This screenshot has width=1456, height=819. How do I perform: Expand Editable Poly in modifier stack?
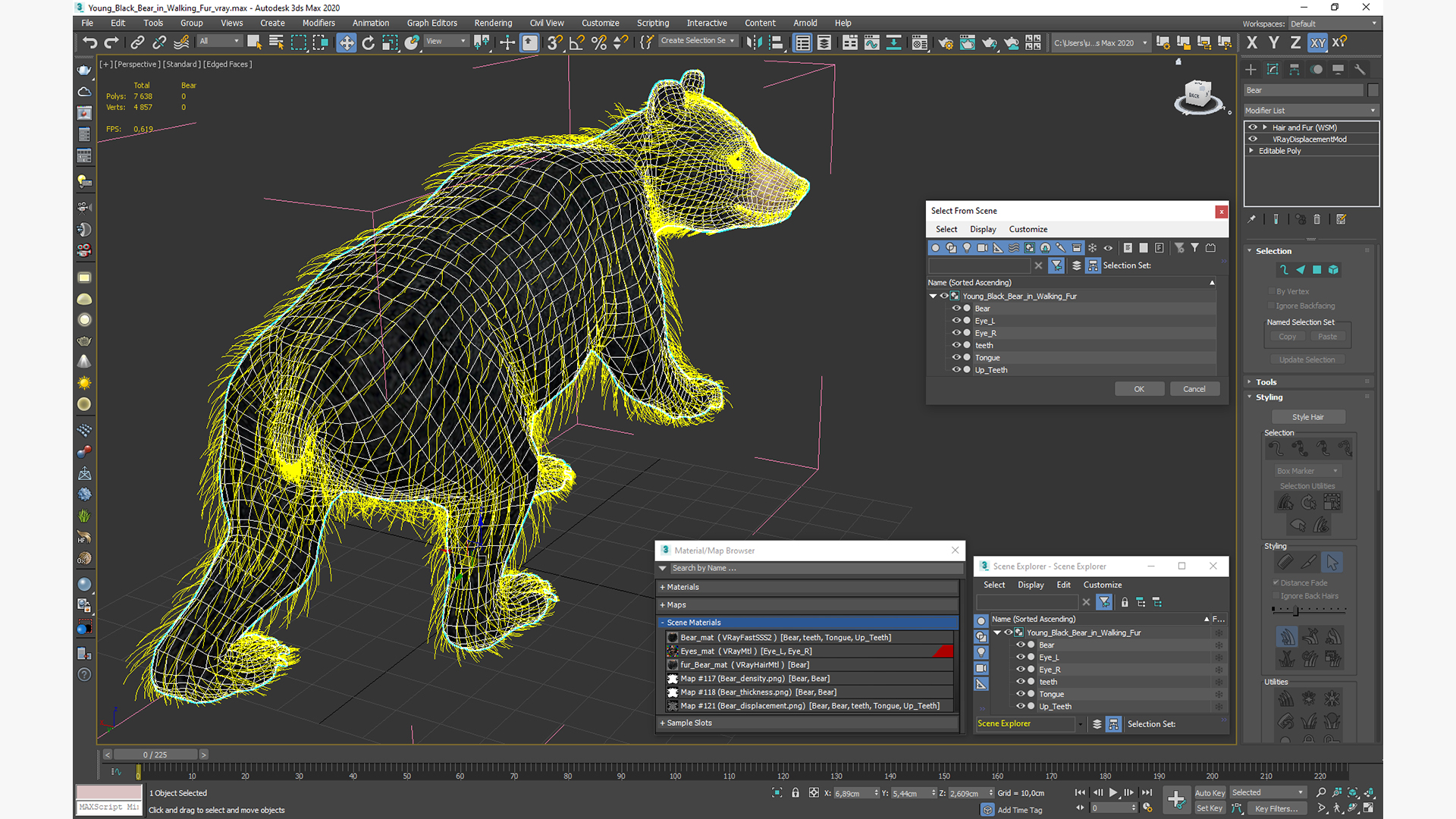1251,151
